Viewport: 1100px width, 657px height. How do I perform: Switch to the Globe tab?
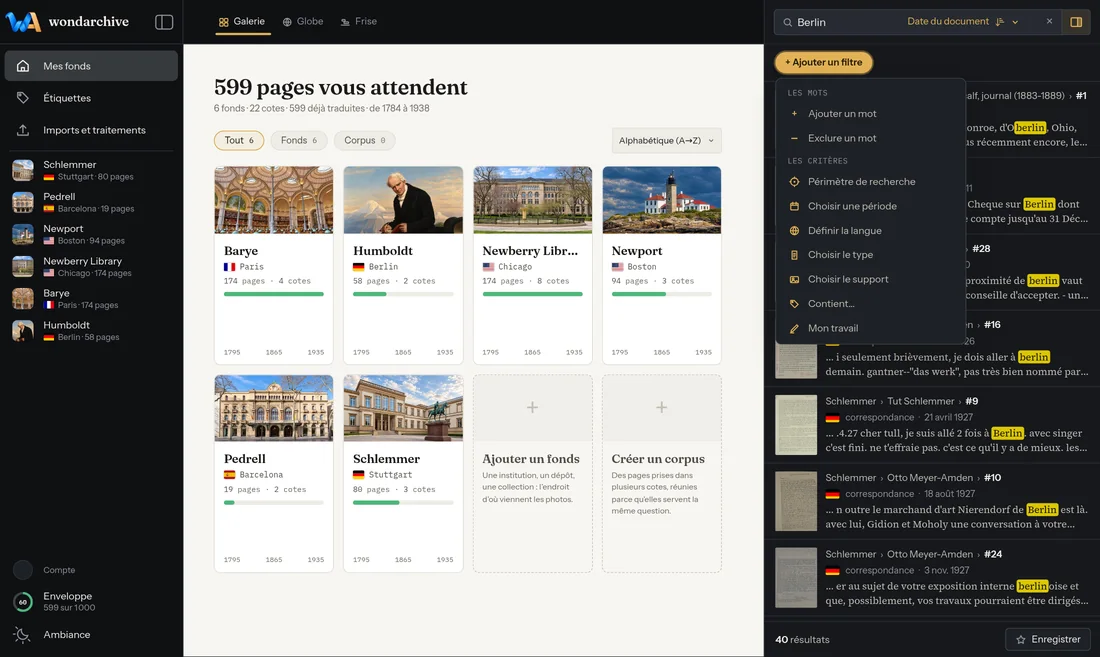click(303, 22)
